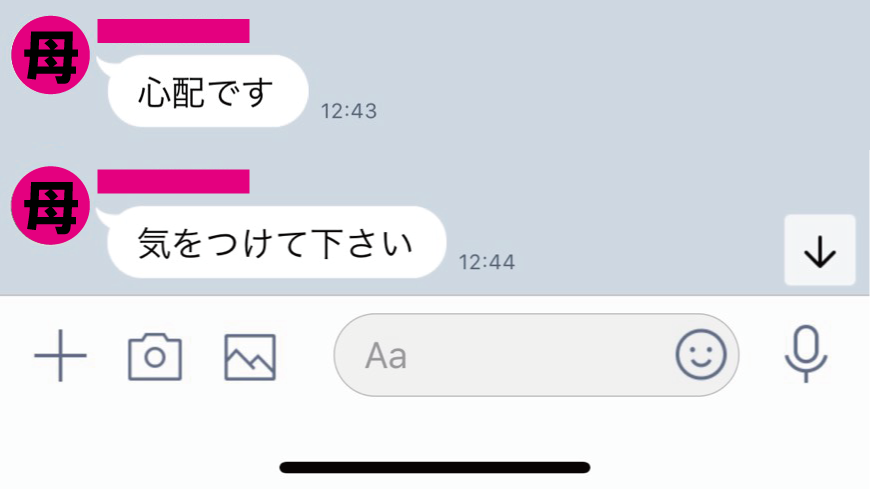The image size is (870, 489).
Task: Tap the home indicator bar
Action: tap(434, 467)
